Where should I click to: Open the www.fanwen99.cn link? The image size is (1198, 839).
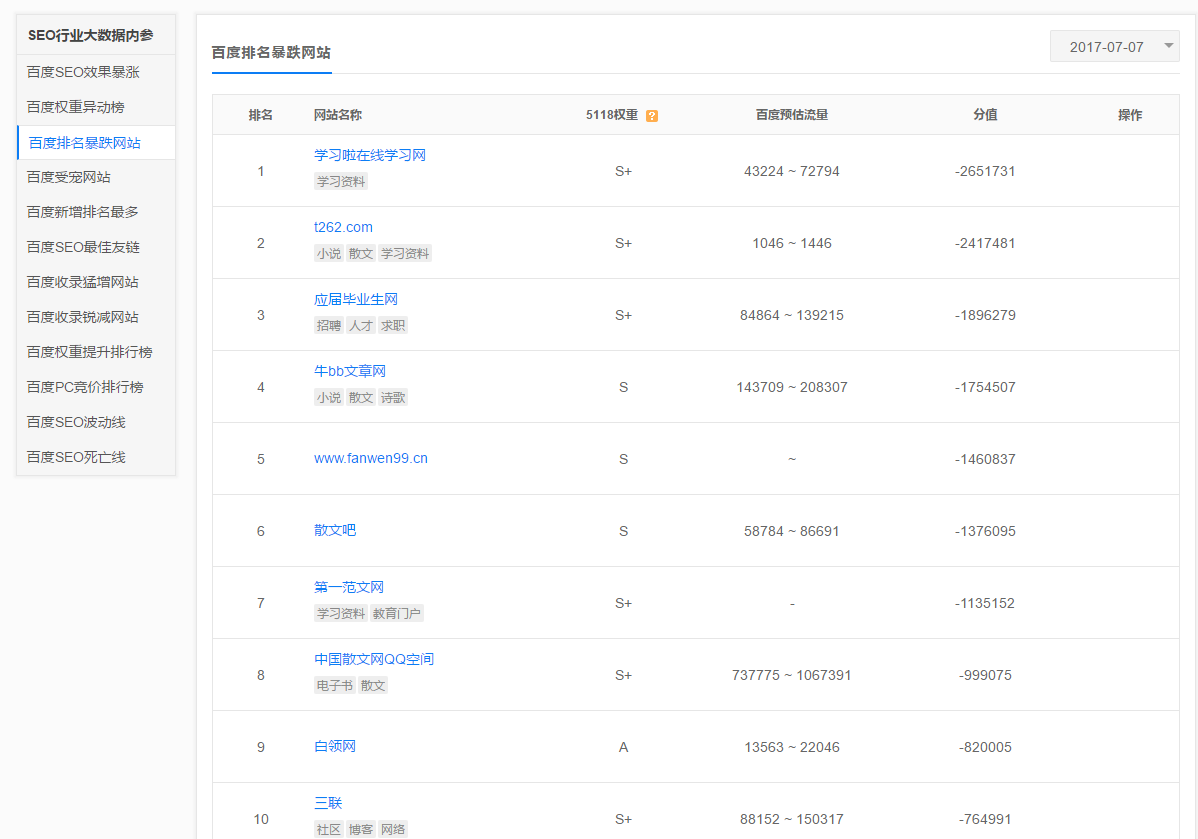point(371,458)
